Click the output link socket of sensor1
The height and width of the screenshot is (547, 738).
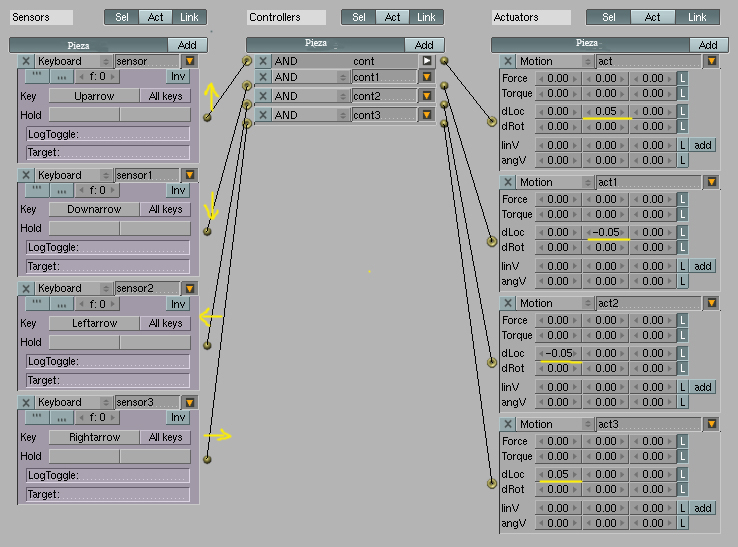[207, 231]
